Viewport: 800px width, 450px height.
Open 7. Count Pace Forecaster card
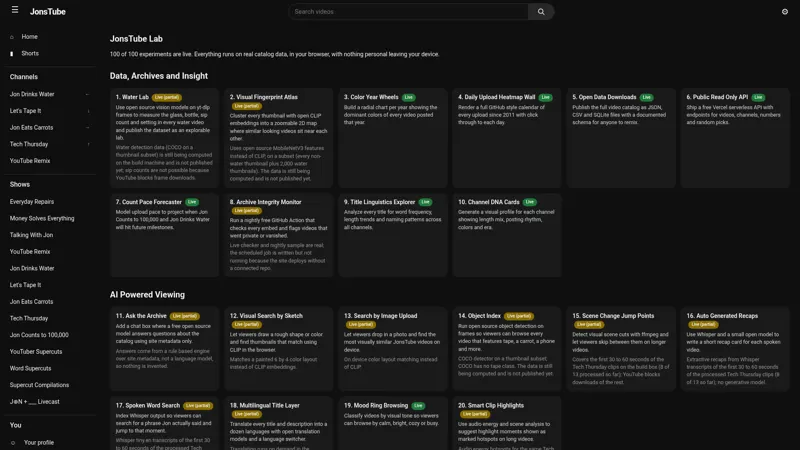point(164,235)
